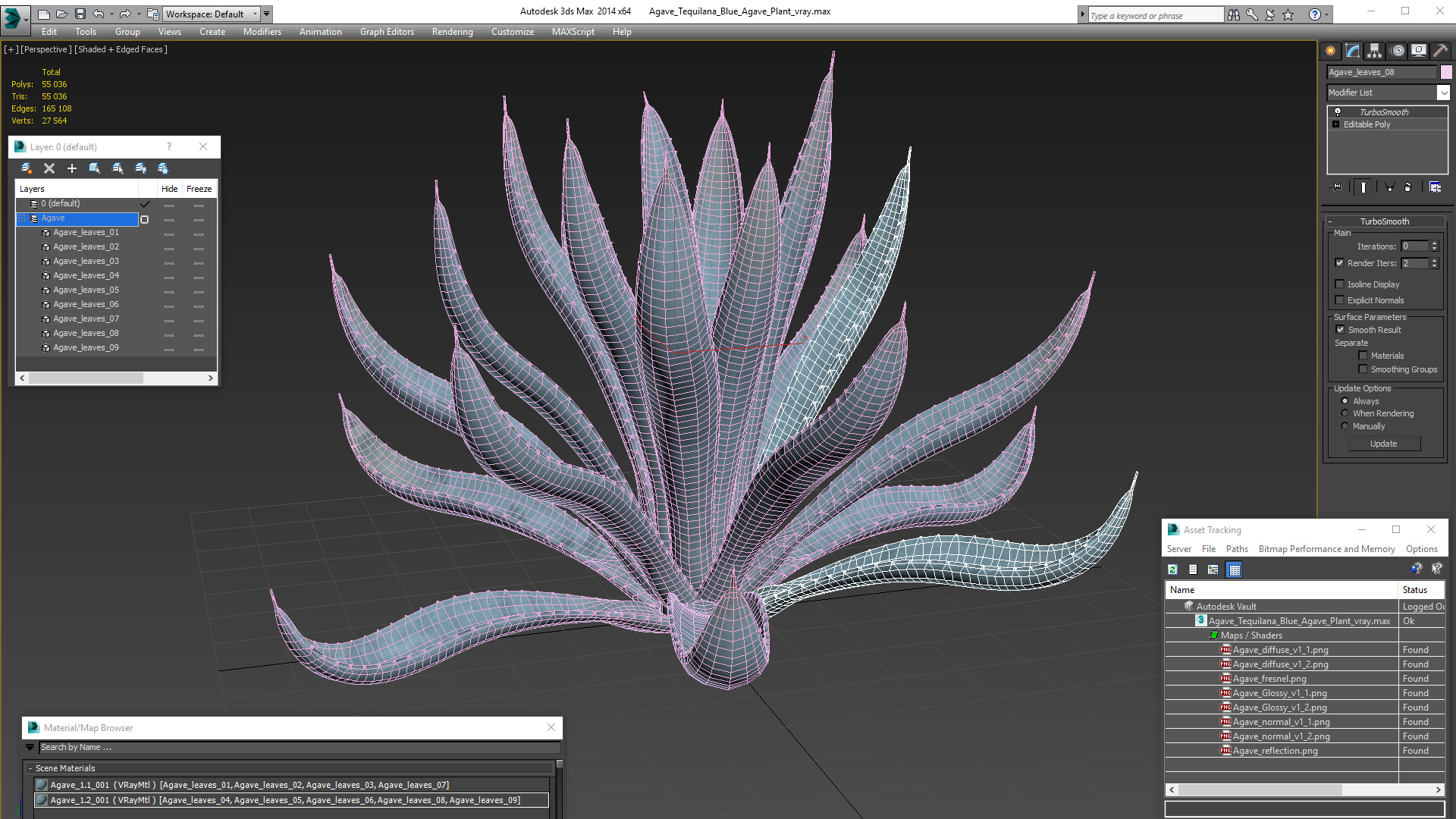Click the Perspective viewport label
Image resolution: width=1456 pixels, height=819 pixels.
[x=46, y=49]
